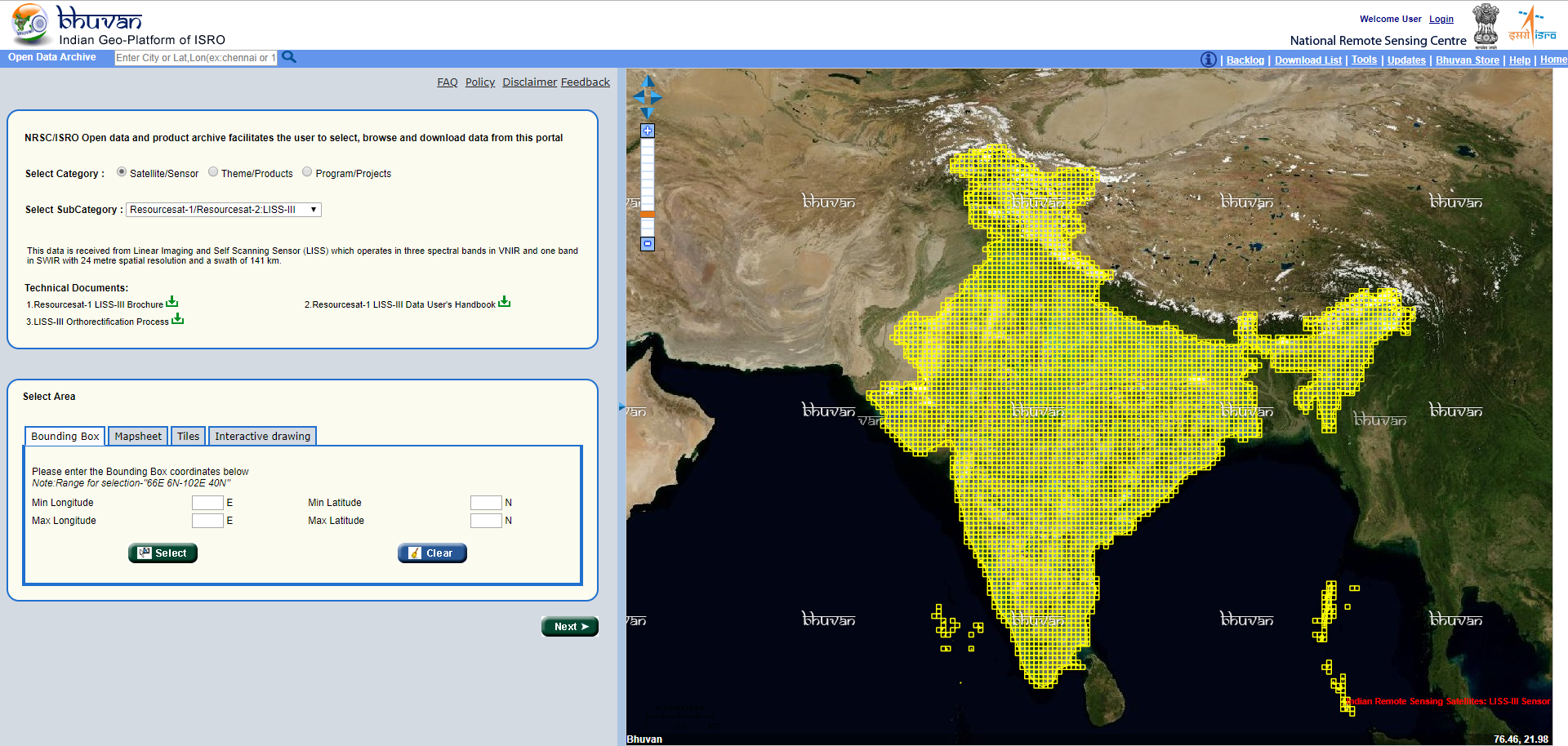Pan the map south with the down arrow
The width and height of the screenshot is (1568, 746).
[648, 113]
